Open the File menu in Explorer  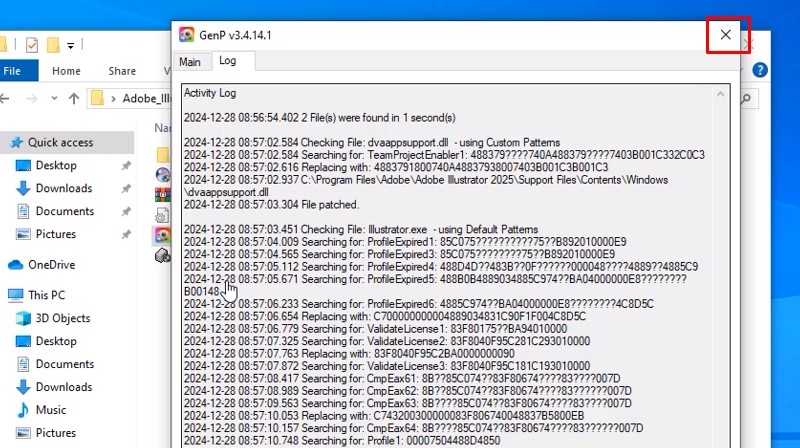[x=13, y=71]
